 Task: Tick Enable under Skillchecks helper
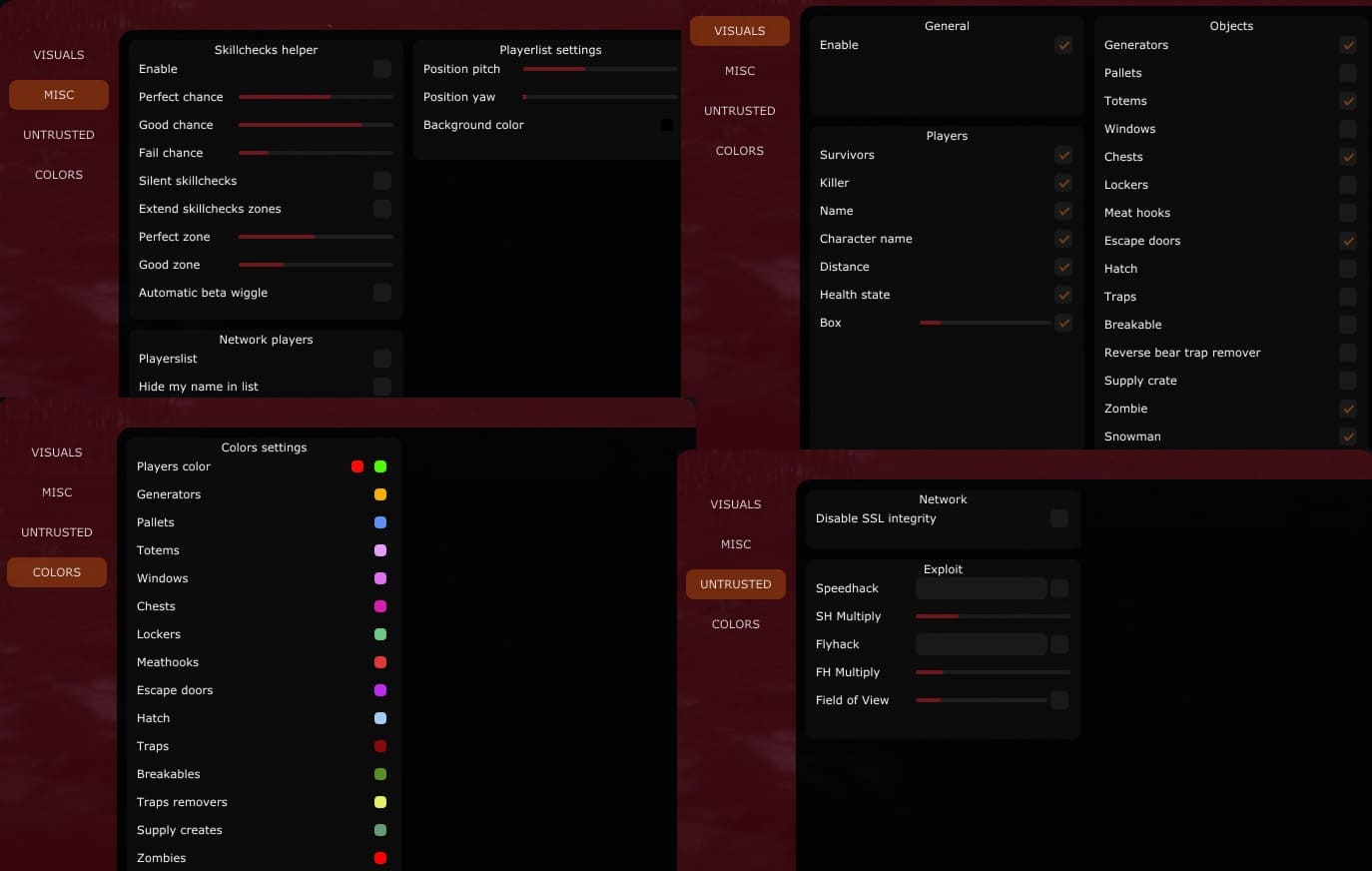(x=382, y=69)
